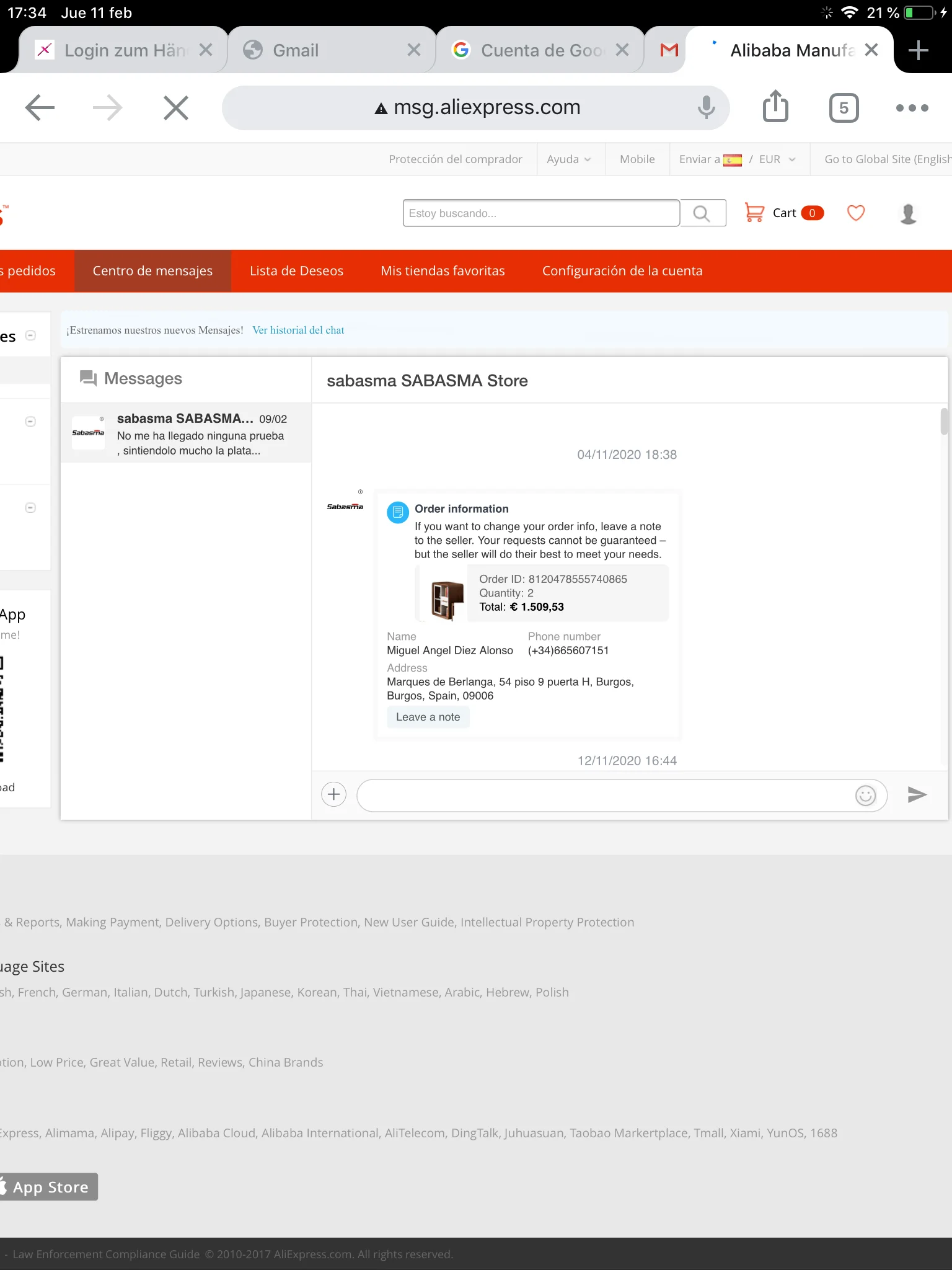952x1270 pixels.
Task: Close the Login zum Händler tab
Action: pyautogui.click(x=206, y=50)
